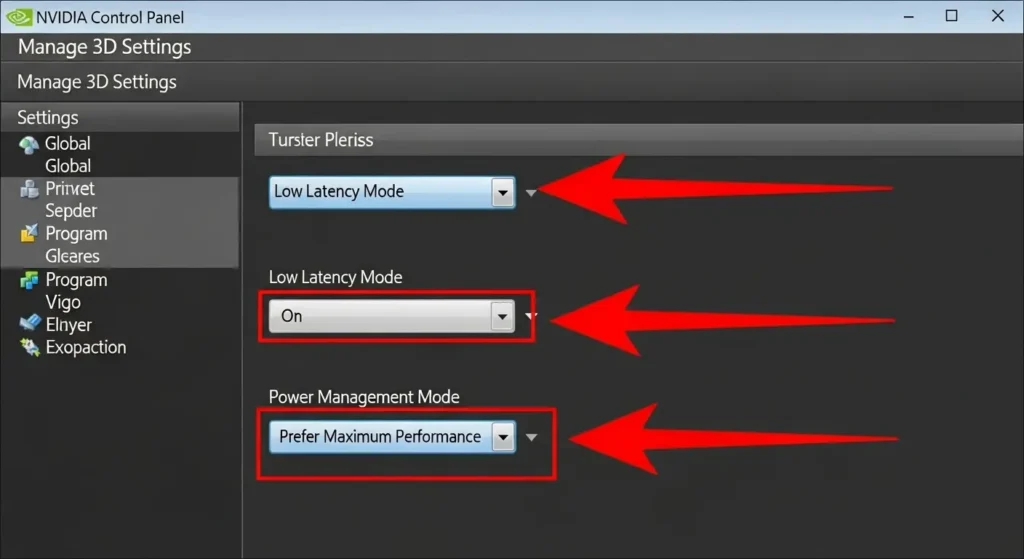Click the Settings header in the sidebar
This screenshot has width=1024, height=559.
click(48, 118)
